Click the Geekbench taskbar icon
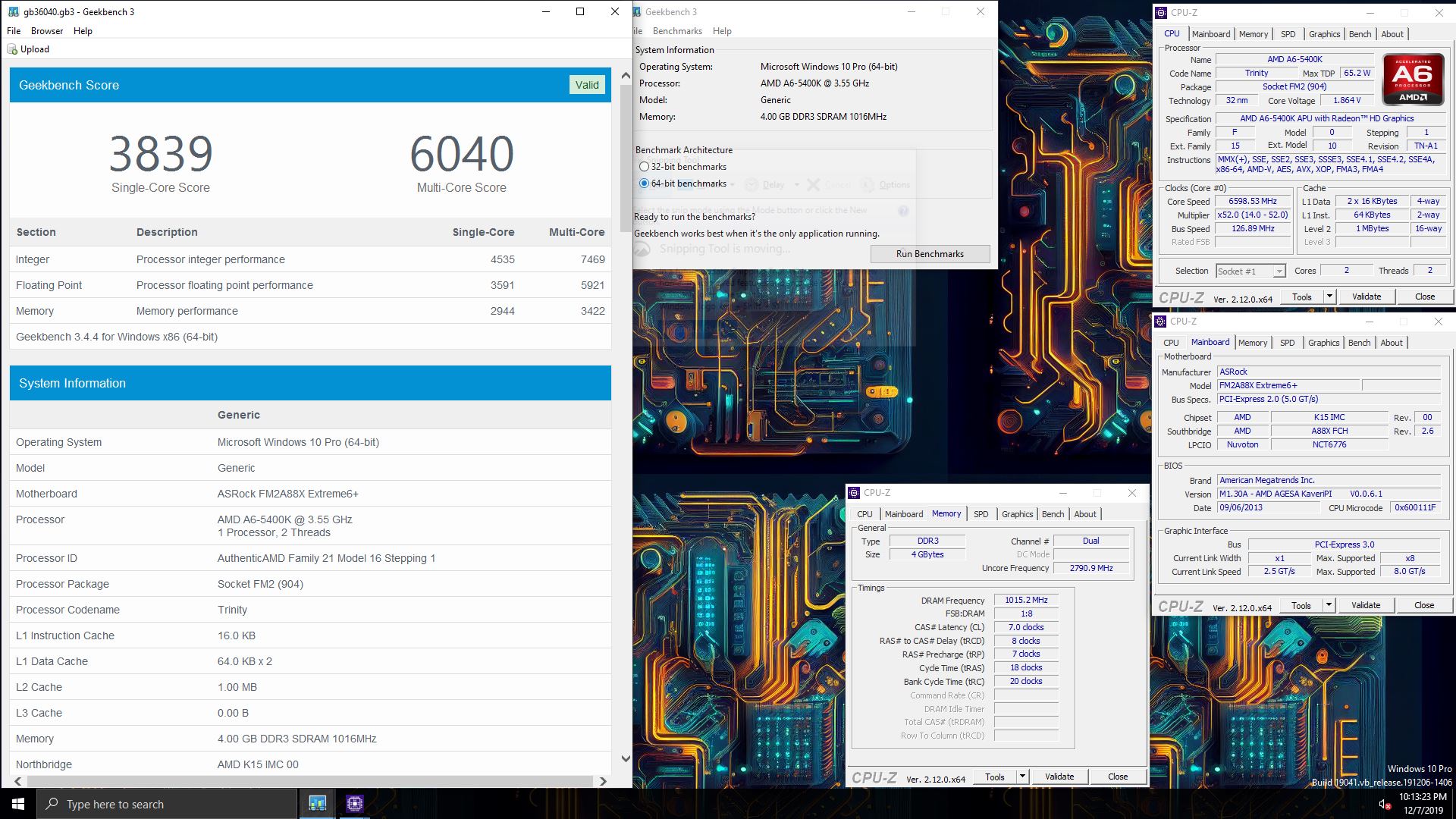 click(317, 804)
